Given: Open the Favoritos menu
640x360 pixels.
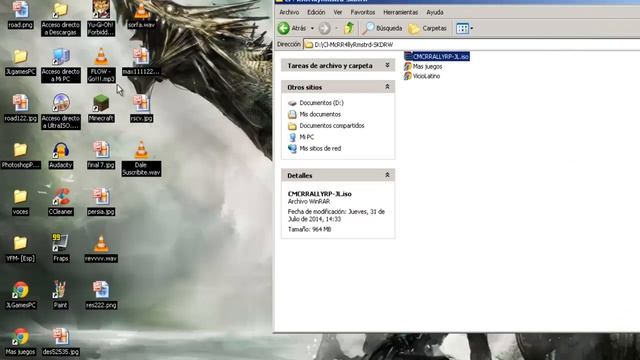Looking at the screenshot, I should 362,12.
